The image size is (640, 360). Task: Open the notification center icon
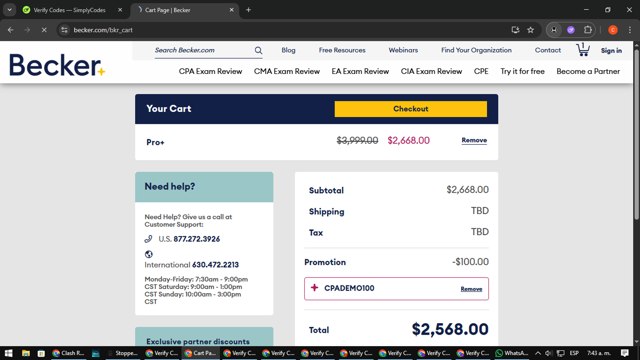coord(624,353)
